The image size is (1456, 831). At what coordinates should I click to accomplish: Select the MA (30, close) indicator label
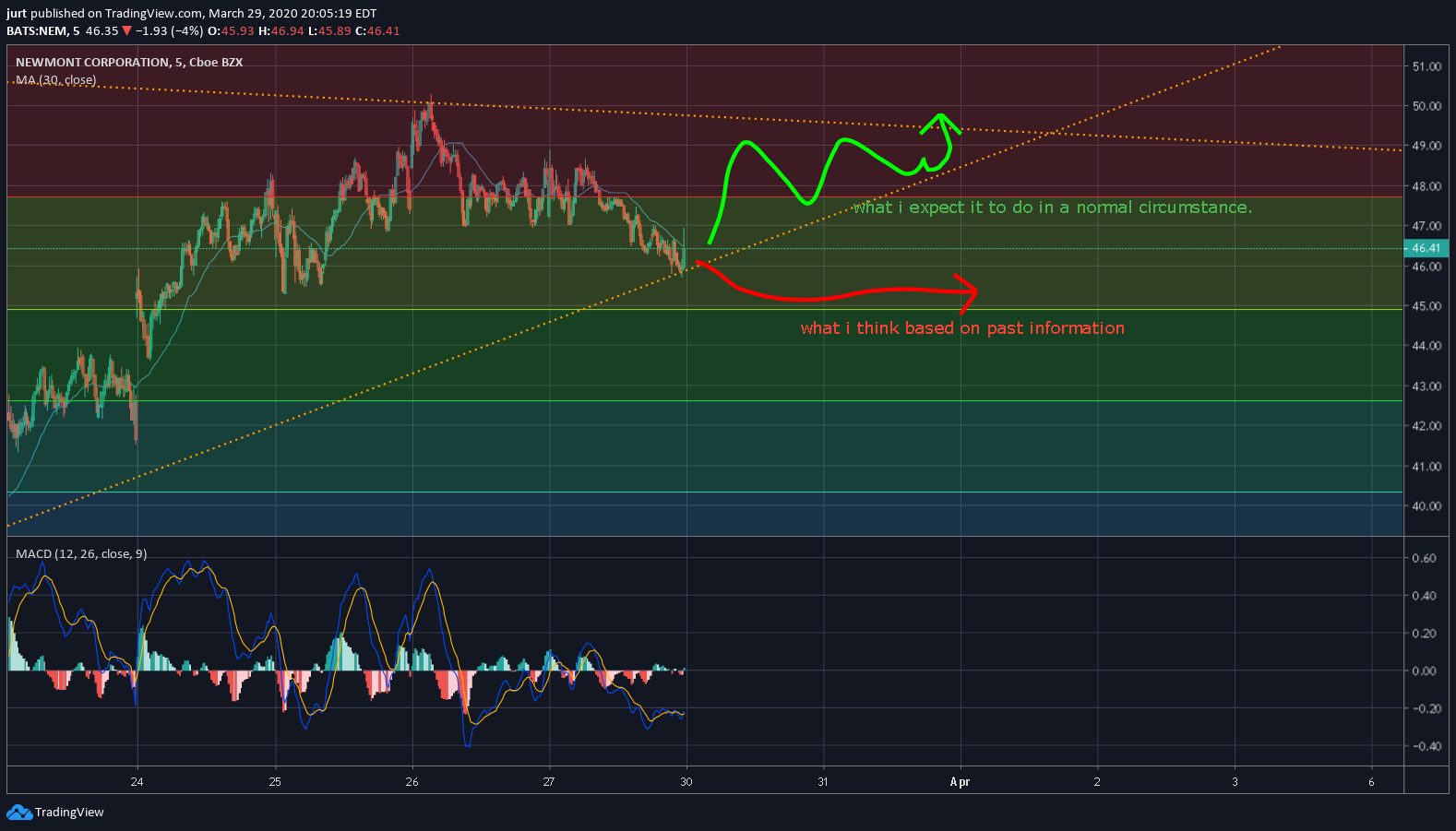tap(55, 80)
